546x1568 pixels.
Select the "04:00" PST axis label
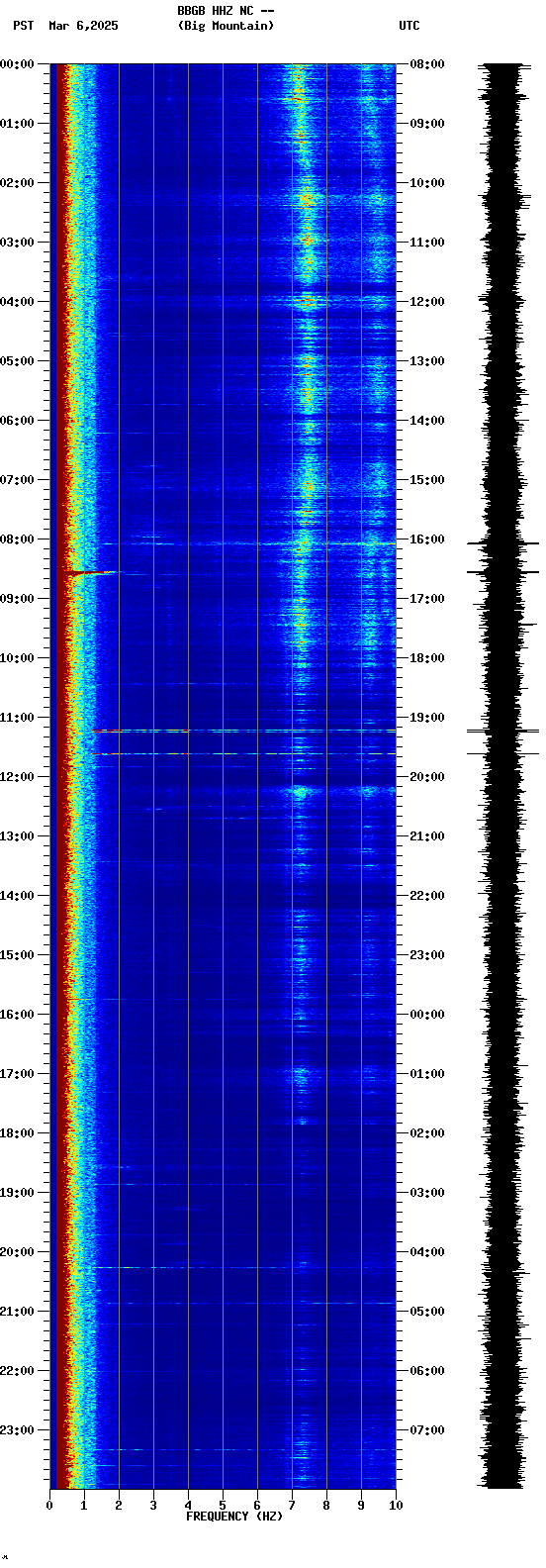[17, 302]
